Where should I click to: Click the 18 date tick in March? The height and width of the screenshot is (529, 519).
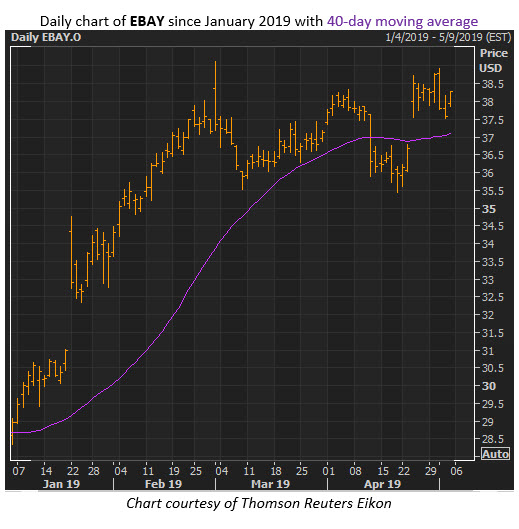[x=276, y=471]
